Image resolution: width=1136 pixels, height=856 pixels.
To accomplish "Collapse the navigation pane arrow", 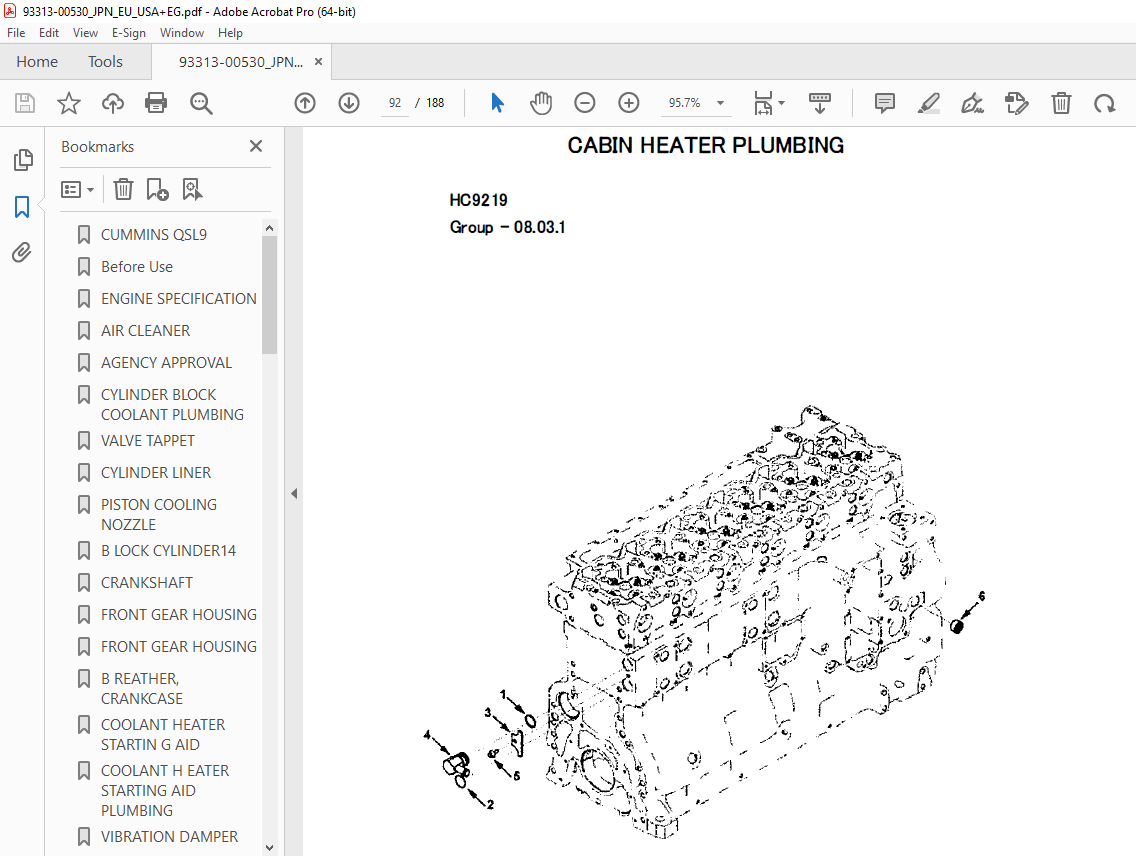I will click(294, 493).
